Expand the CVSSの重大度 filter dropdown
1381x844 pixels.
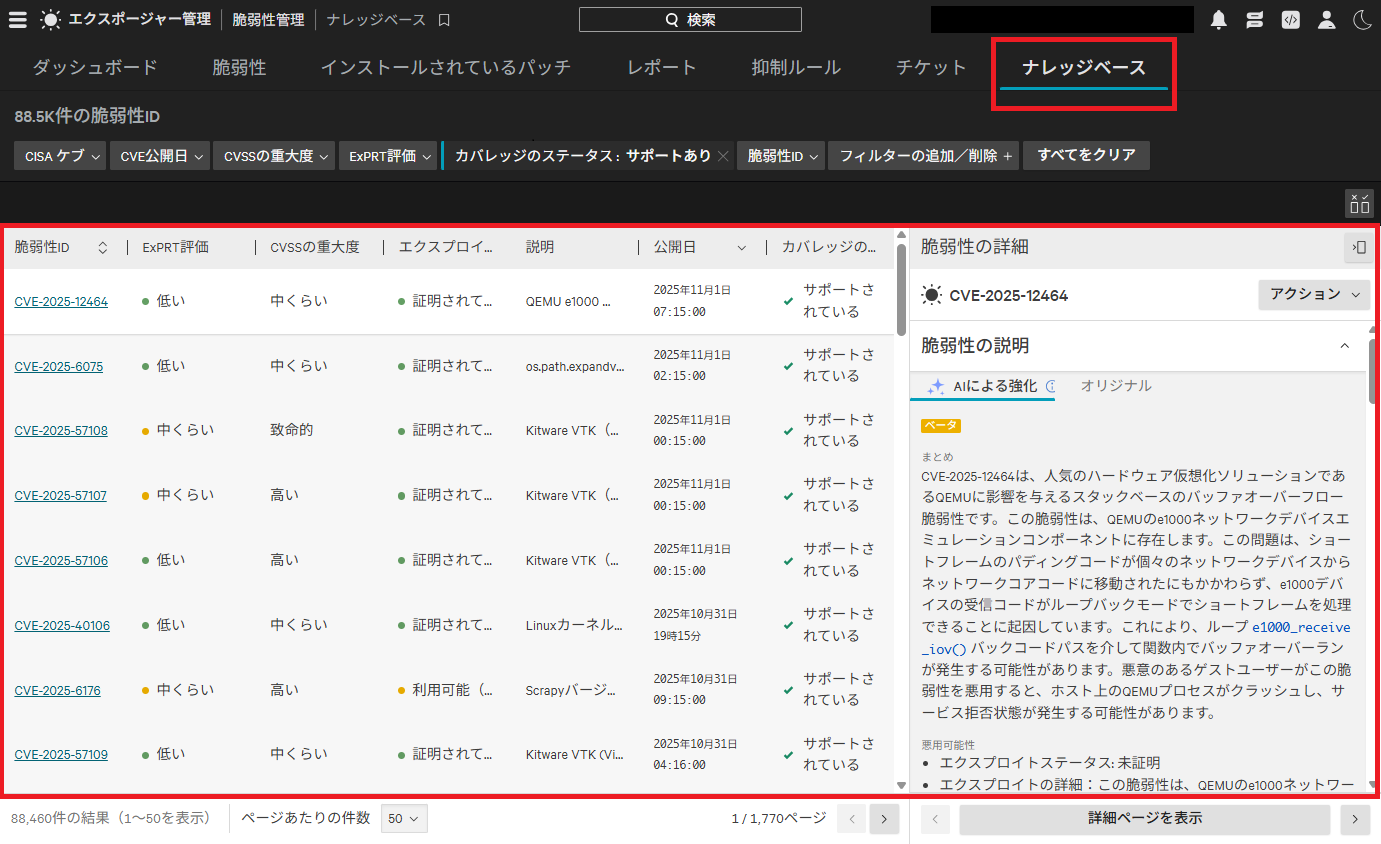274,156
